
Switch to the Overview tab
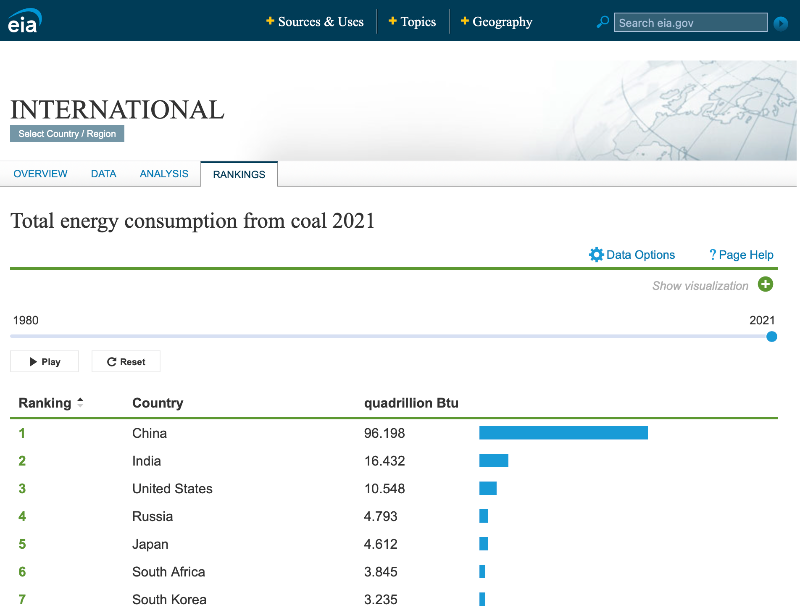(x=40, y=173)
